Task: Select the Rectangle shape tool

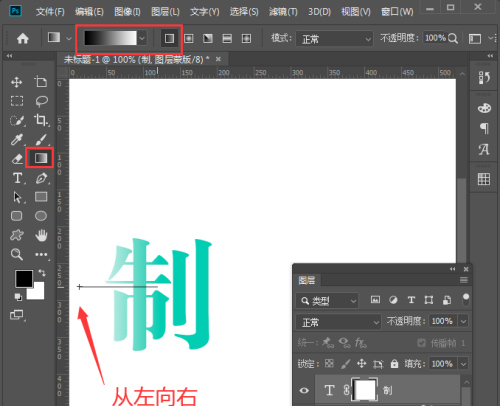Action: pyautogui.click(x=41, y=197)
